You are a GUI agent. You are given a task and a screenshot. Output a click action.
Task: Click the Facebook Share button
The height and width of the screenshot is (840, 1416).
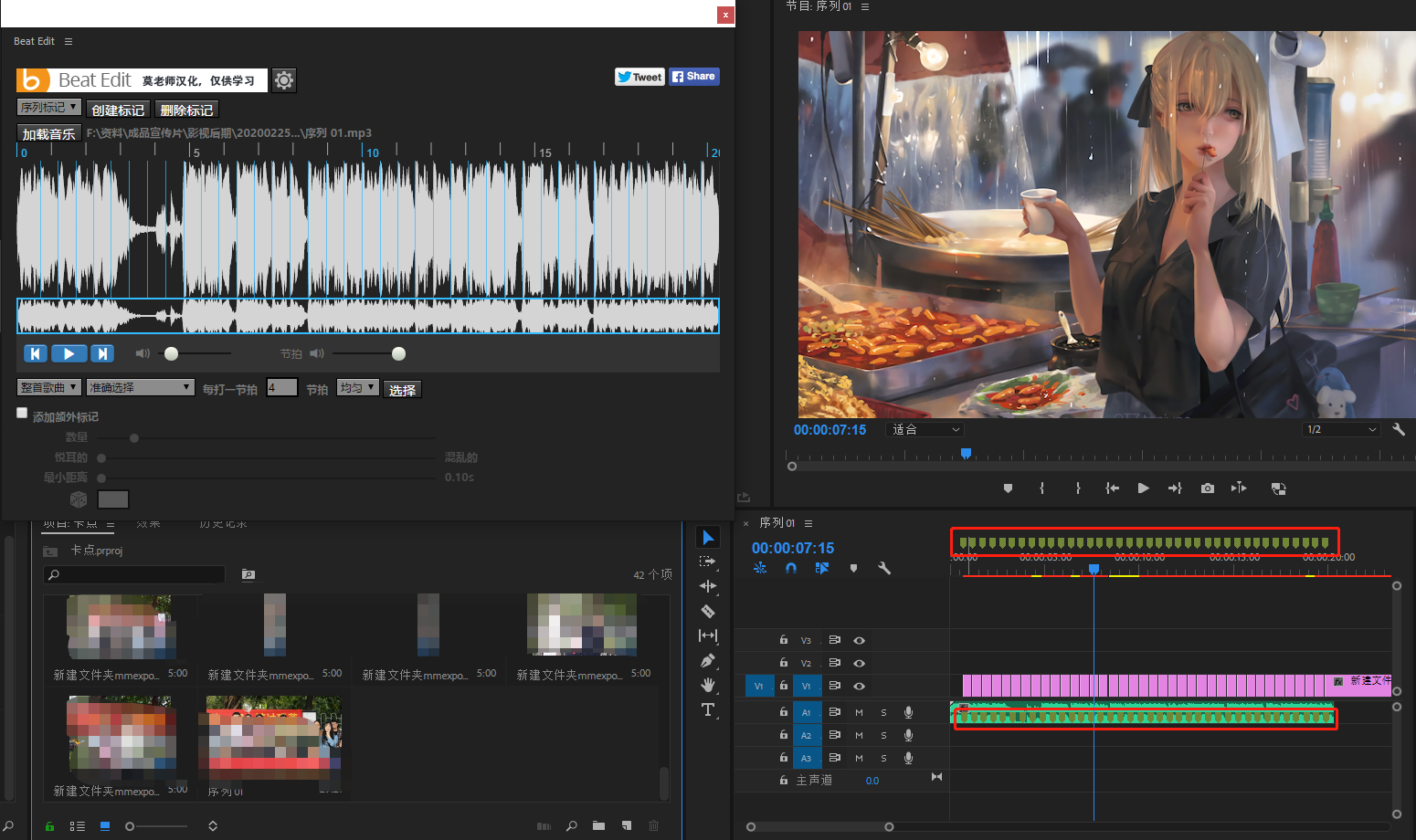(x=694, y=77)
